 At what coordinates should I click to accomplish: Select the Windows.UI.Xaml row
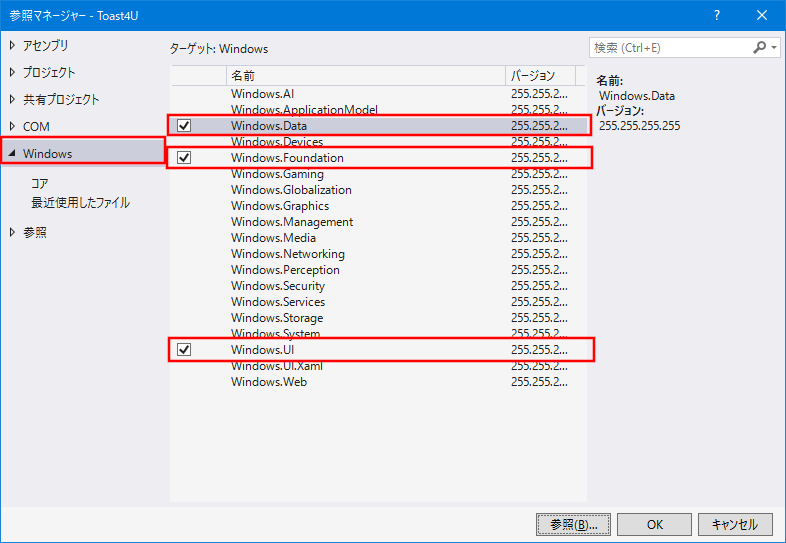[x=277, y=366]
